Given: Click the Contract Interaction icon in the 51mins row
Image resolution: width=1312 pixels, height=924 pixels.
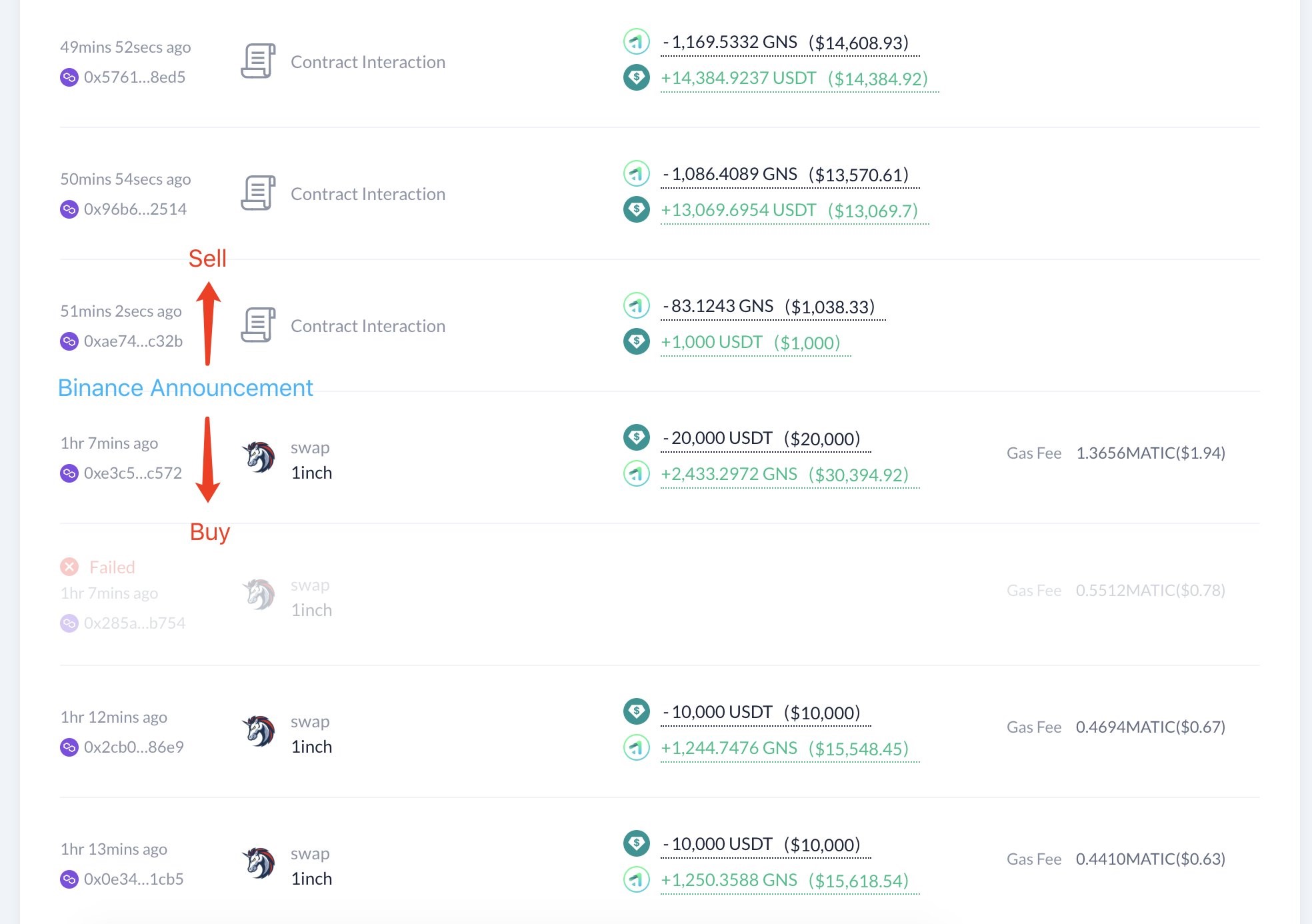Looking at the screenshot, I should 258,325.
